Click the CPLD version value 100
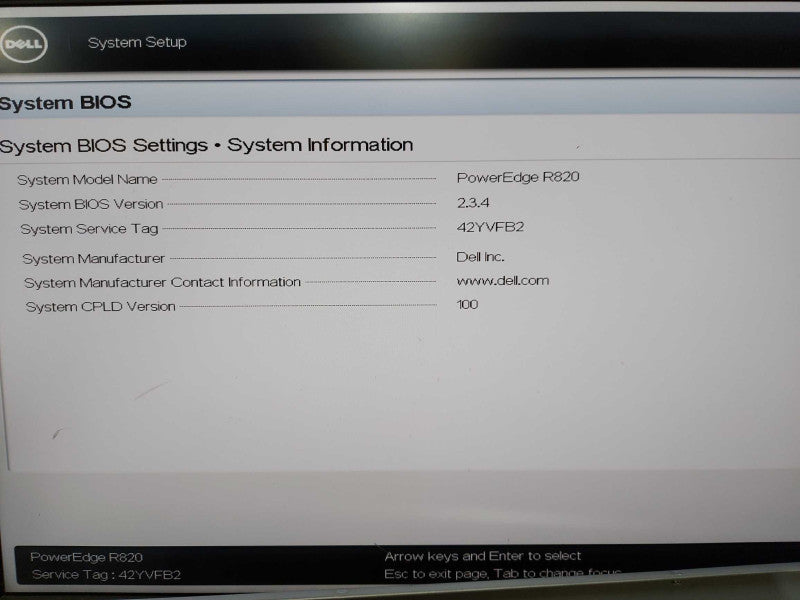Viewport: 800px width, 600px height. click(x=467, y=305)
